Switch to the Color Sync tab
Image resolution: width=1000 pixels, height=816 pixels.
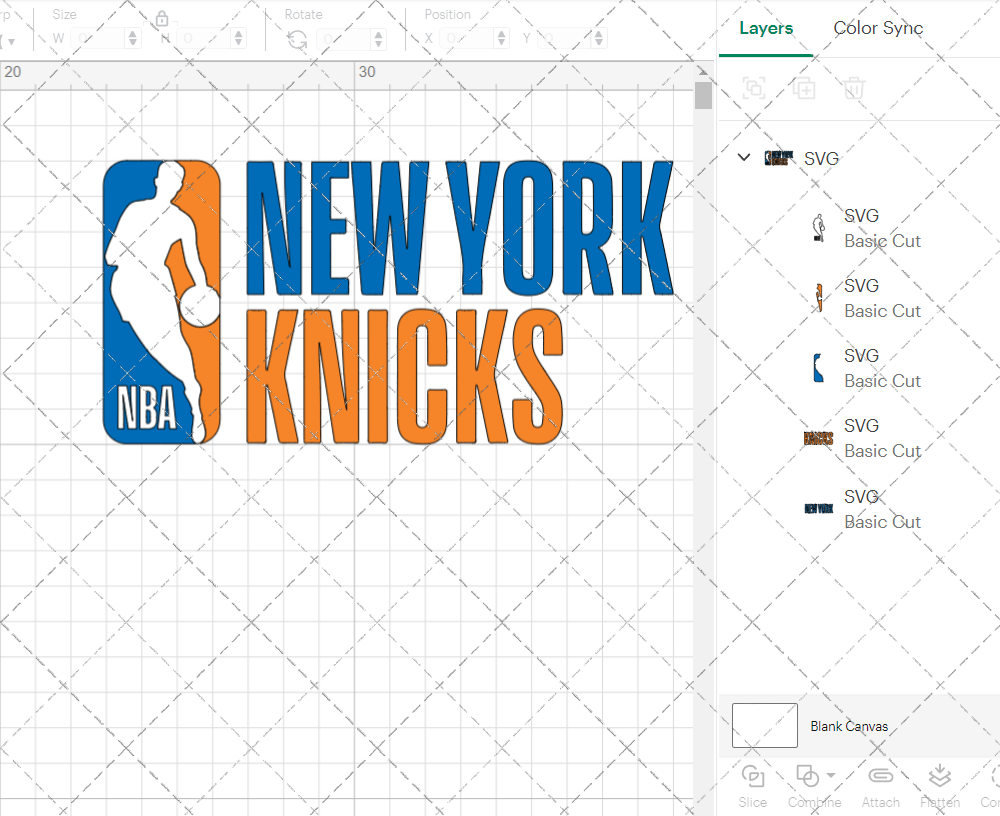click(878, 29)
